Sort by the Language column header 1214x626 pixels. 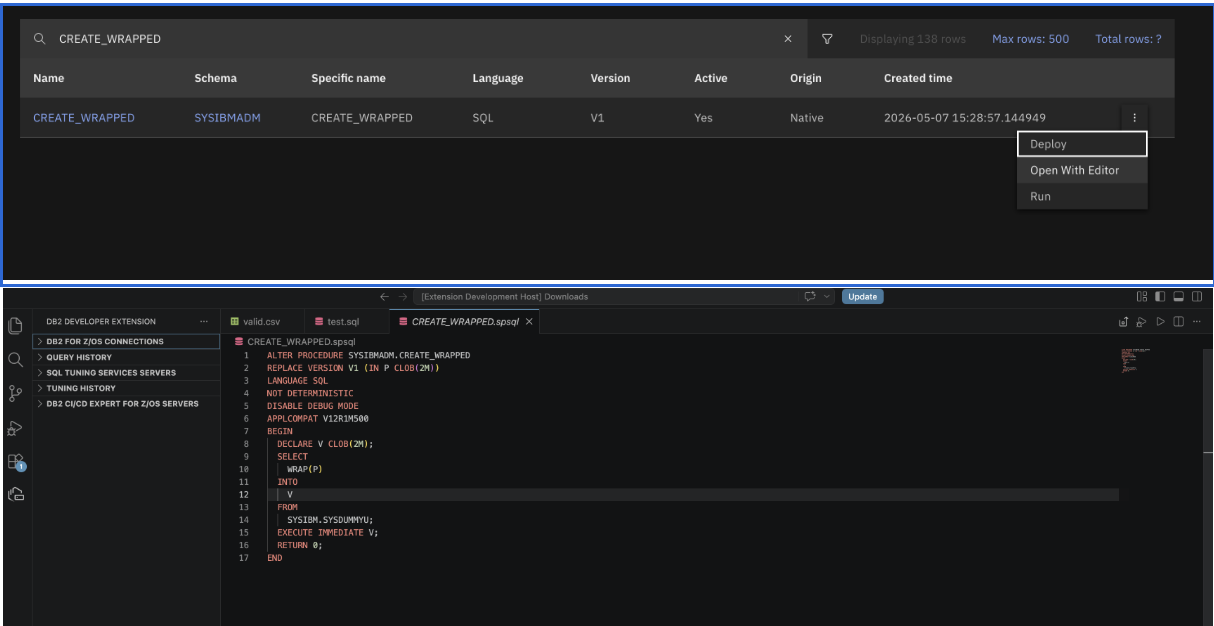click(498, 78)
